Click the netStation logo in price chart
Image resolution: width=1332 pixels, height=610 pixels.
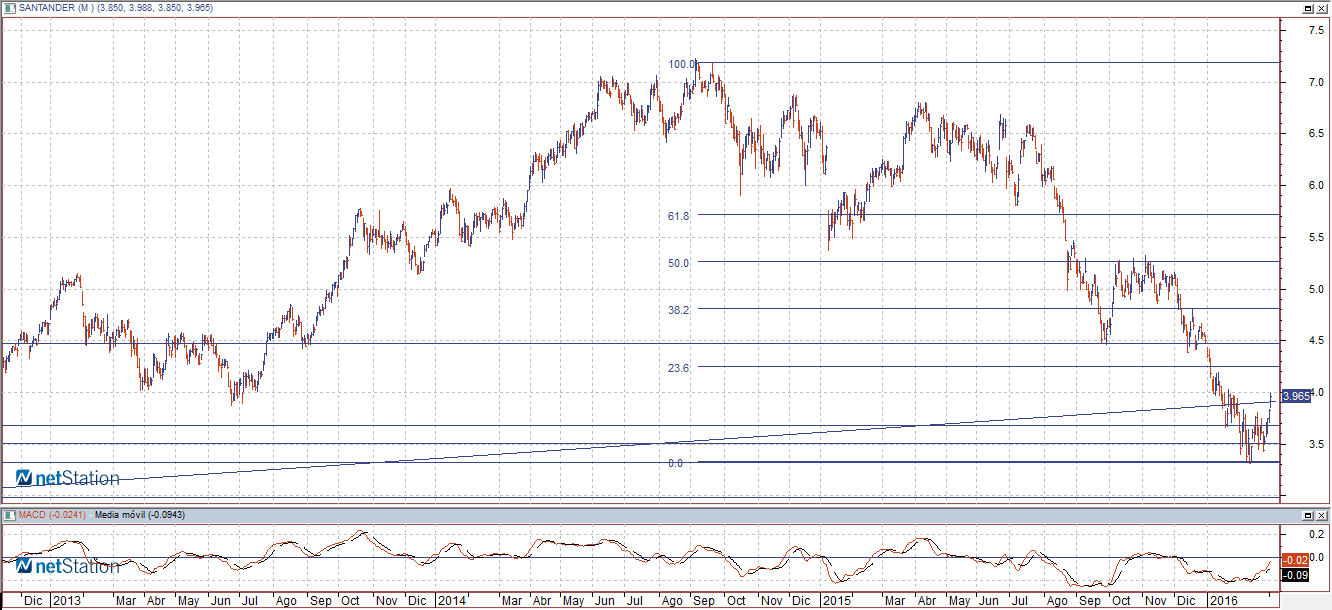coord(67,478)
